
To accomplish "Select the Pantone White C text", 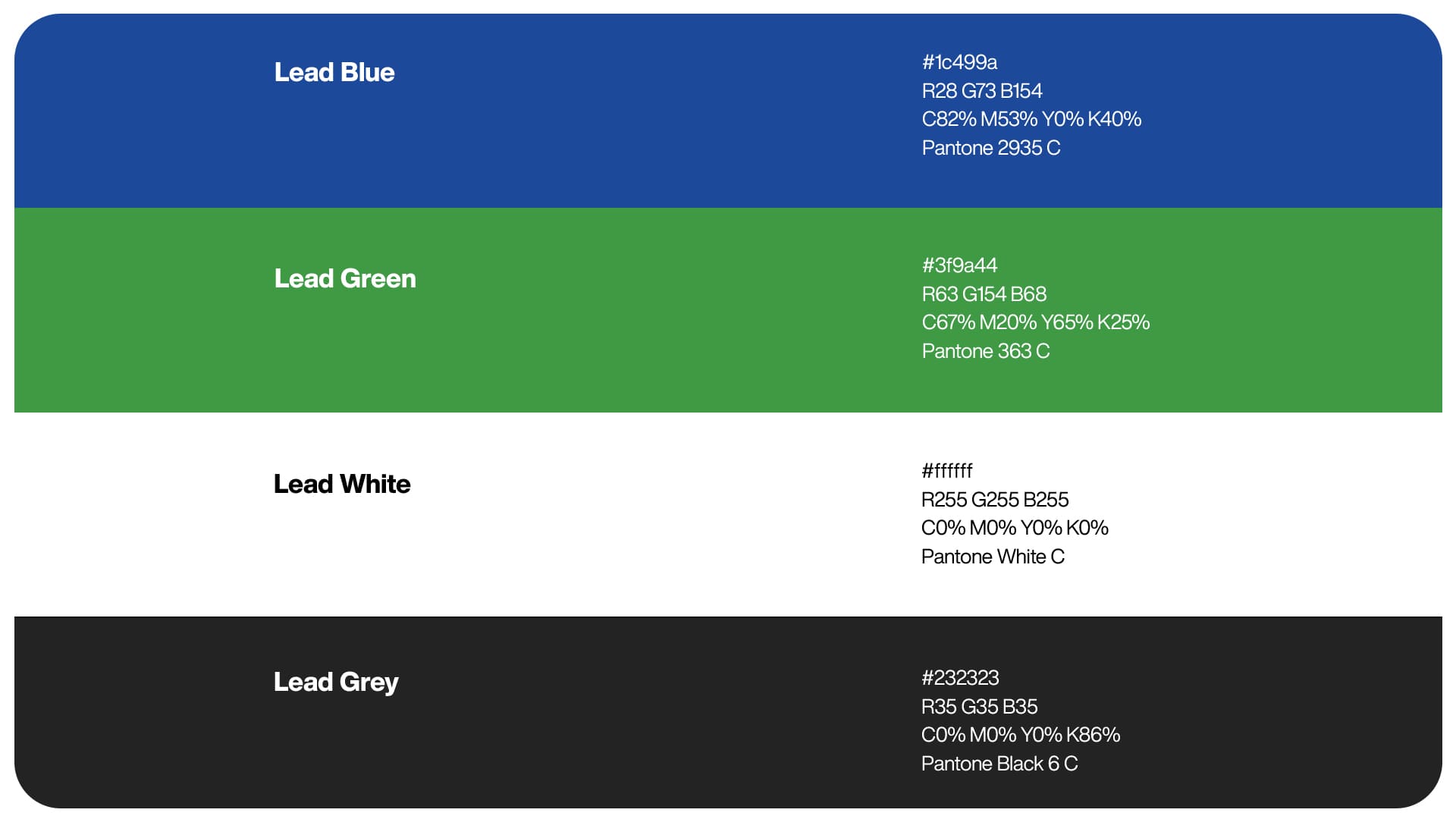I will point(993,557).
